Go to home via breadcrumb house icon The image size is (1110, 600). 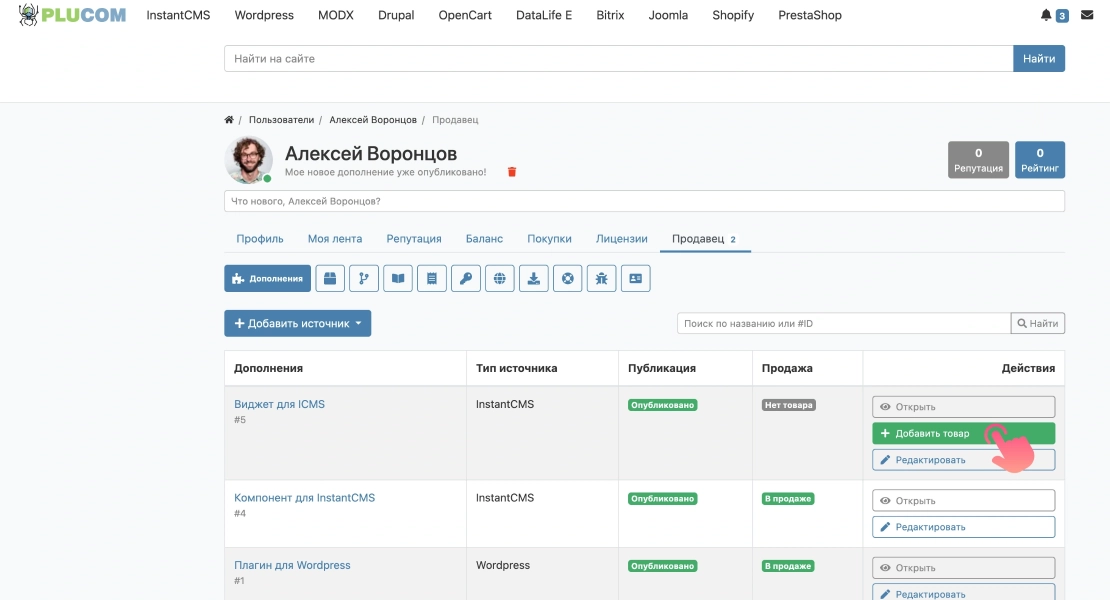(229, 120)
